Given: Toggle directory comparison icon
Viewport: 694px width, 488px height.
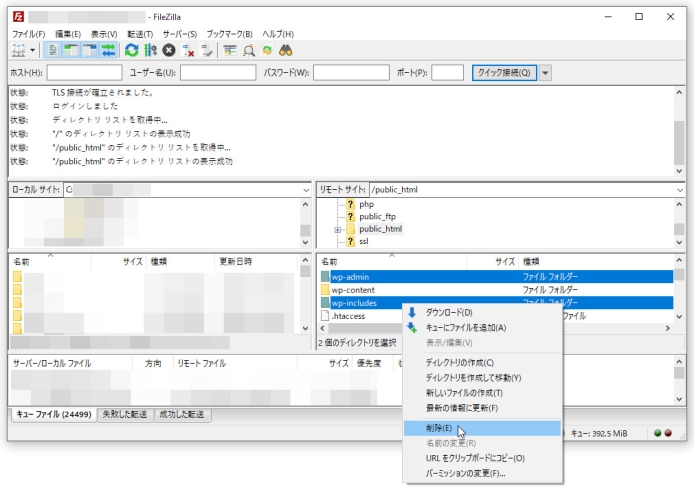Looking at the screenshot, I should [249, 50].
